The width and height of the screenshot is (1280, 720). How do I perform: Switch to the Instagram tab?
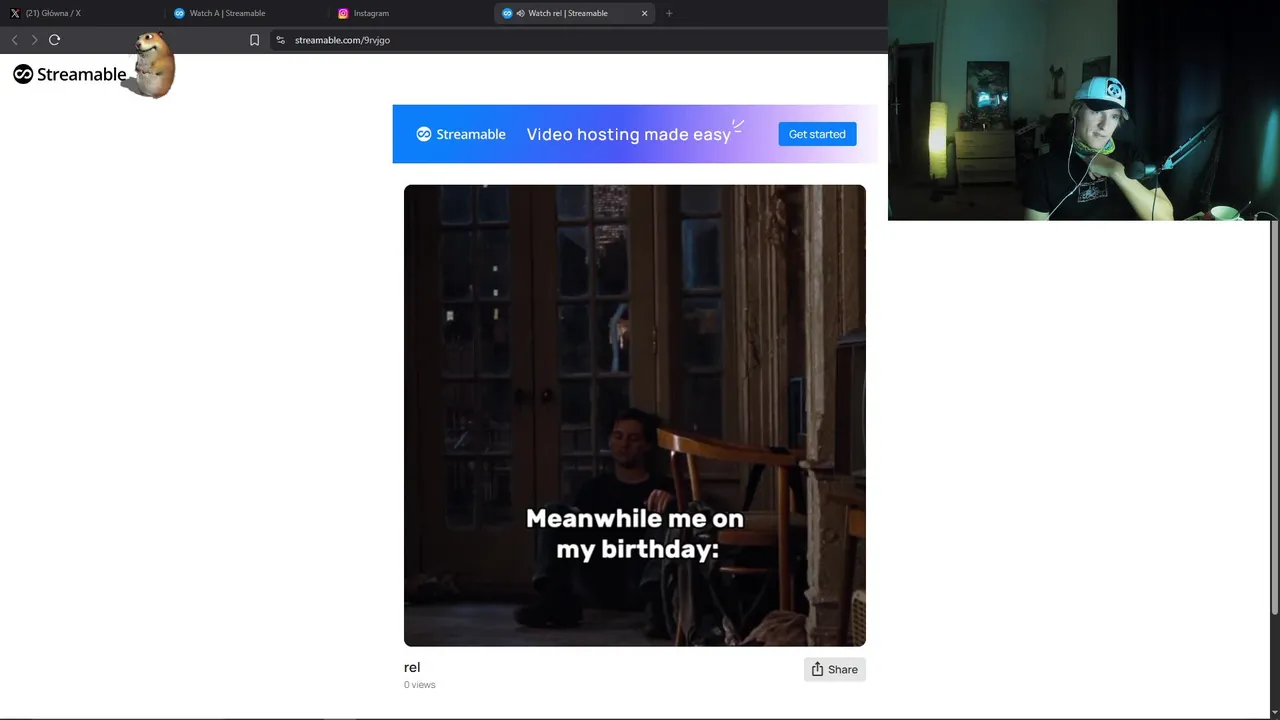(x=410, y=13)
